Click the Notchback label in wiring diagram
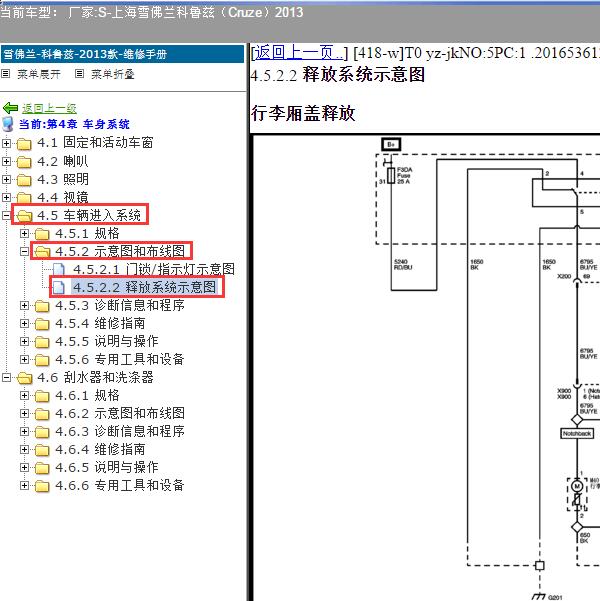This screenshot has height=601, width=600. [577, 434]
